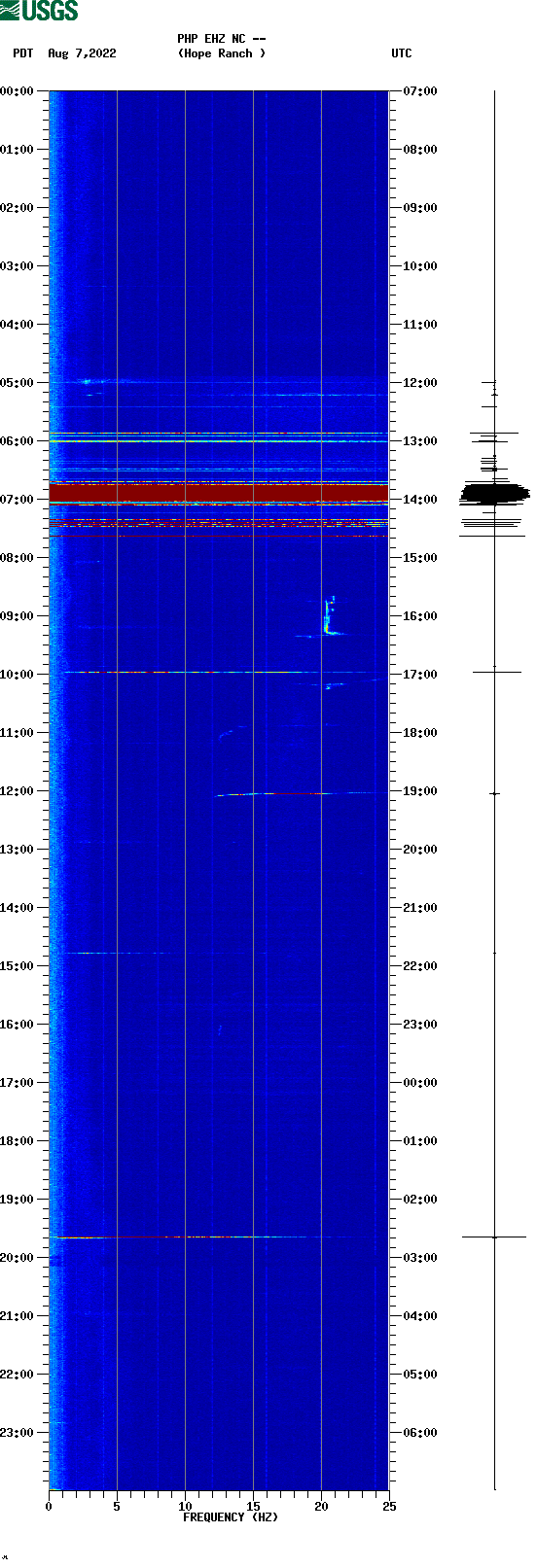Click the 'FREQUENCY (HZ)' axis label
Viewport: 537px width, 1568px height.
(231, 1517)
